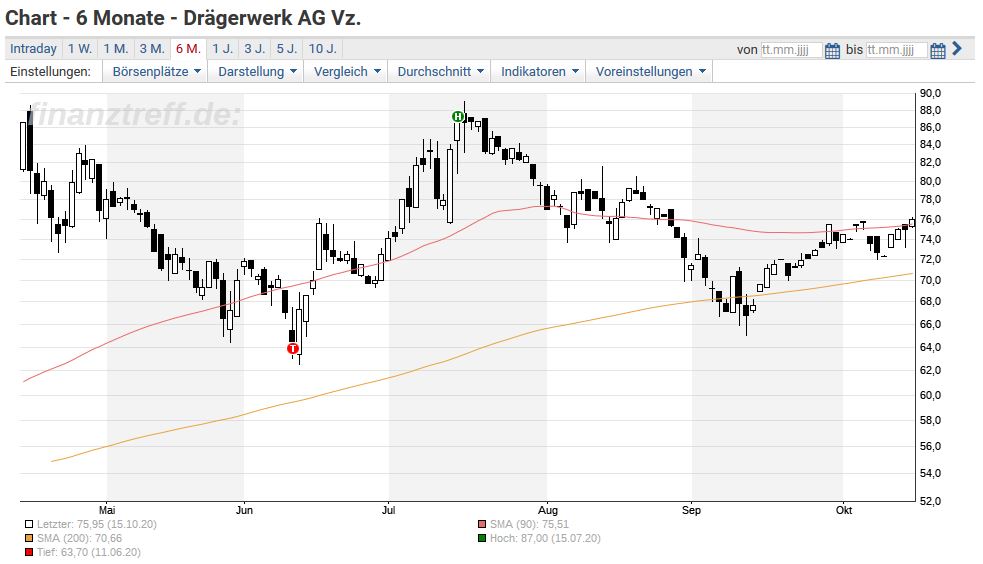Screen dimensions: 983x564
Task: Focus the 'von' date input field
Action: tap(791, 50)
